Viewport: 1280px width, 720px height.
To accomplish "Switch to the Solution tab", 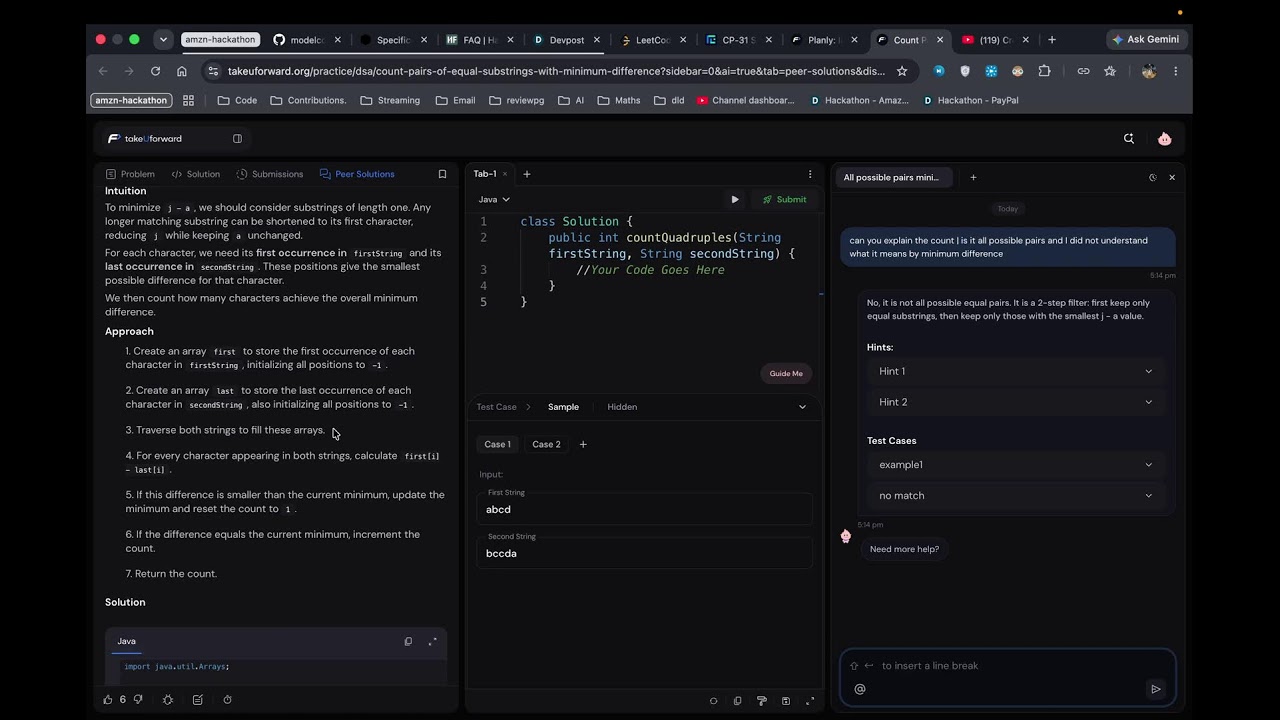I will coord(195,174).
